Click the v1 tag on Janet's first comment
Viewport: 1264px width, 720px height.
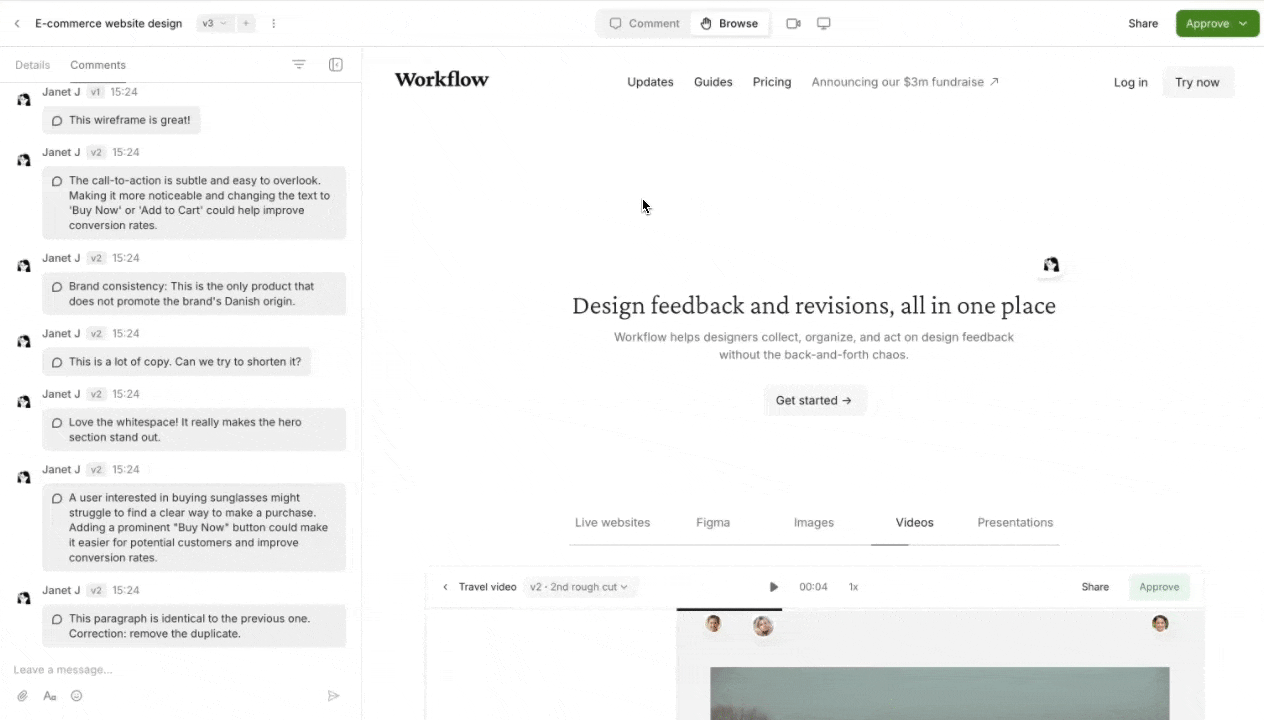[x=96, y=92]
